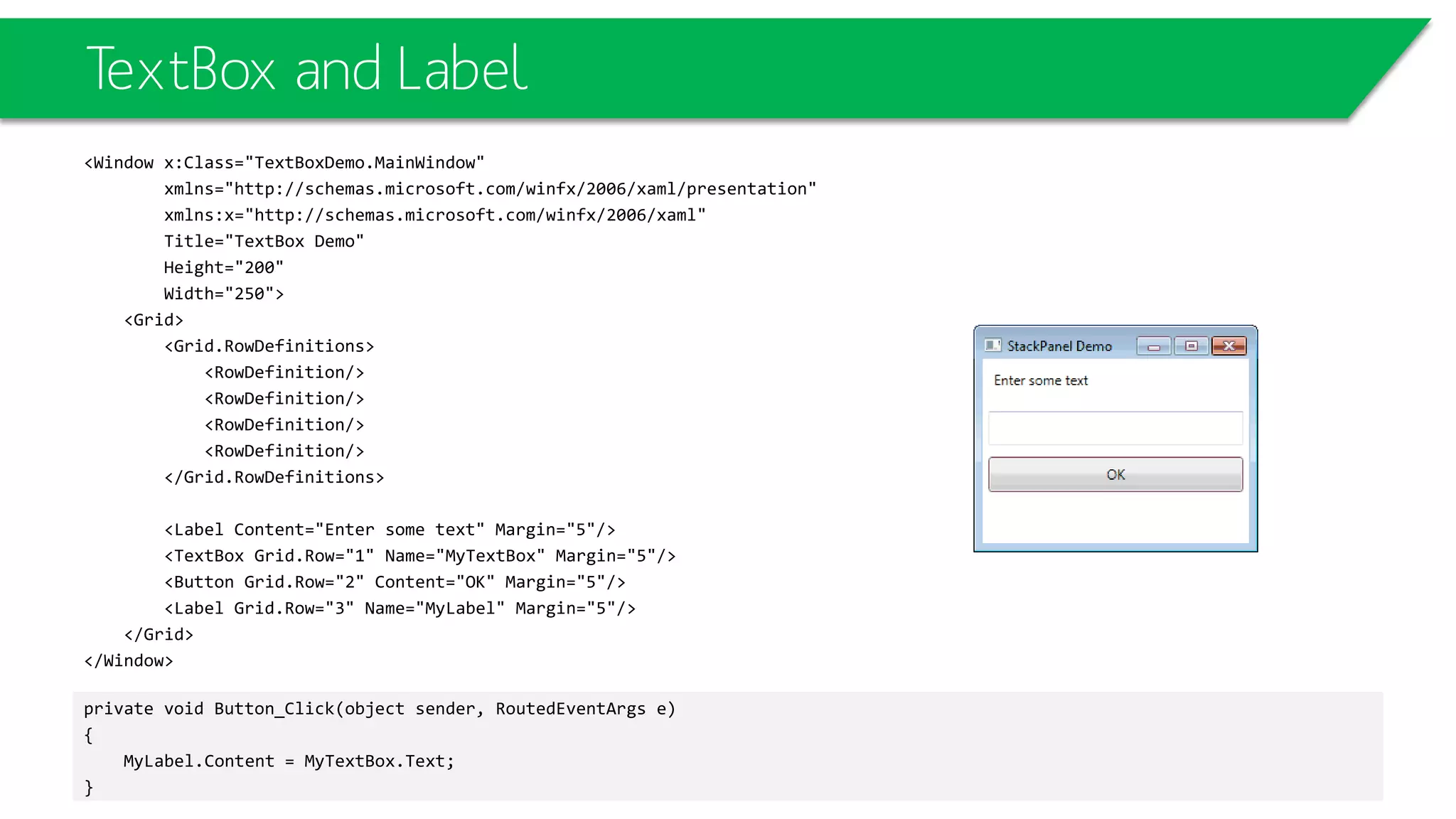Click the StackPanel Demo title bar text

point(1059,346)
